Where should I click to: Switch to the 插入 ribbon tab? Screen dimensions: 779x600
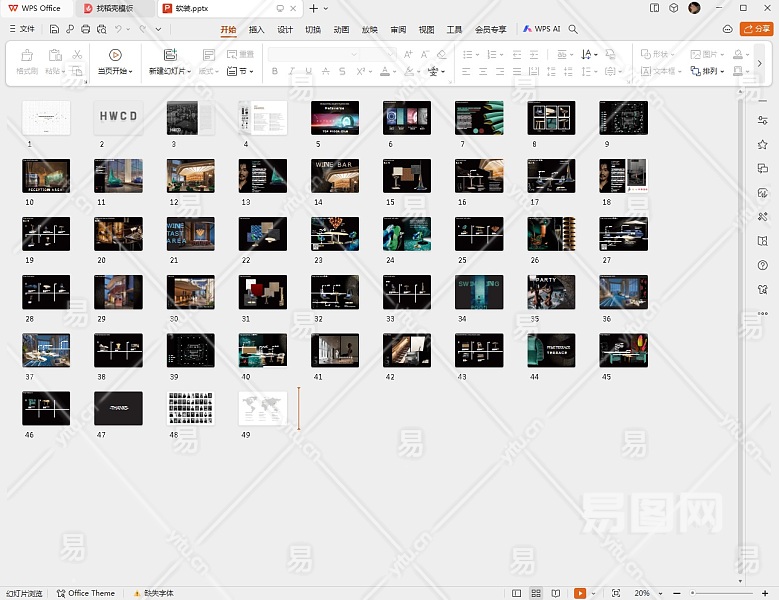click(257, 30)
